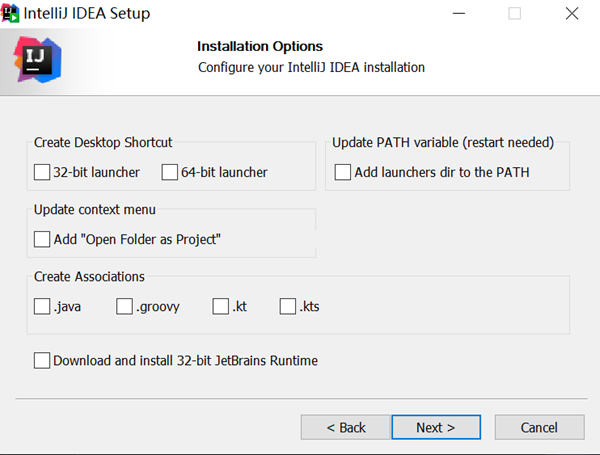Click the IntelliJ IDEA Setup title text
Screen dimensions: 600x455
click(94, 14)
